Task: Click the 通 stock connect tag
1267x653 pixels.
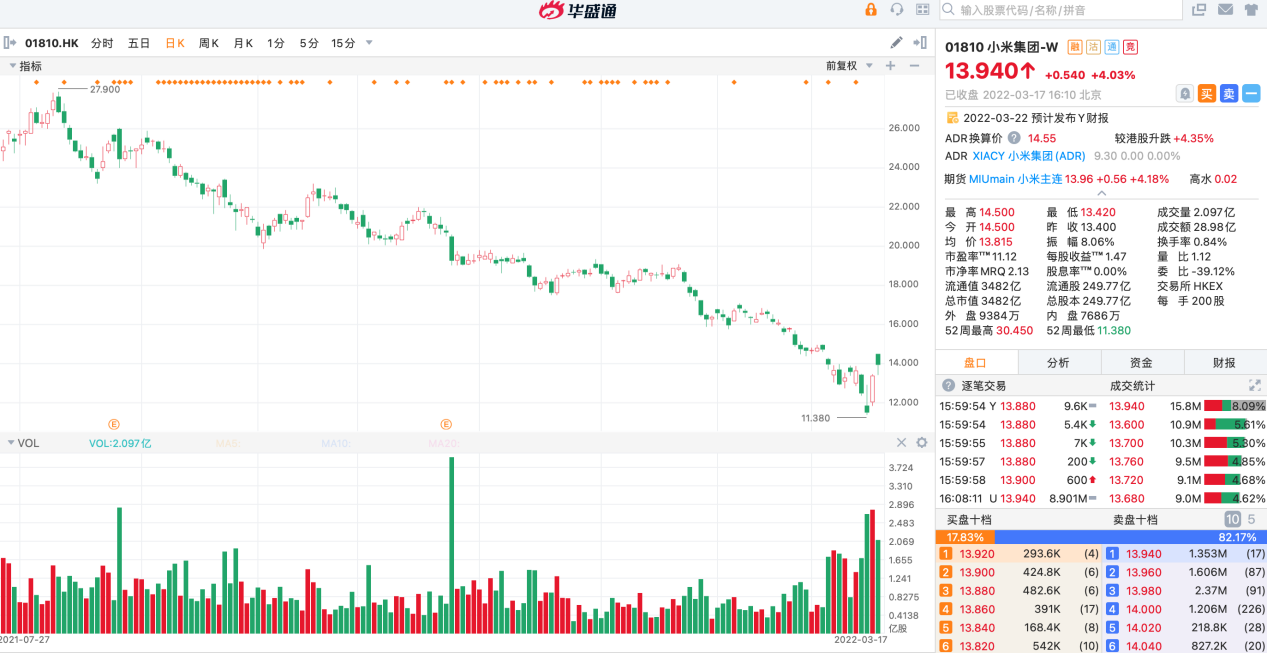Action: tap(1112, 47)
